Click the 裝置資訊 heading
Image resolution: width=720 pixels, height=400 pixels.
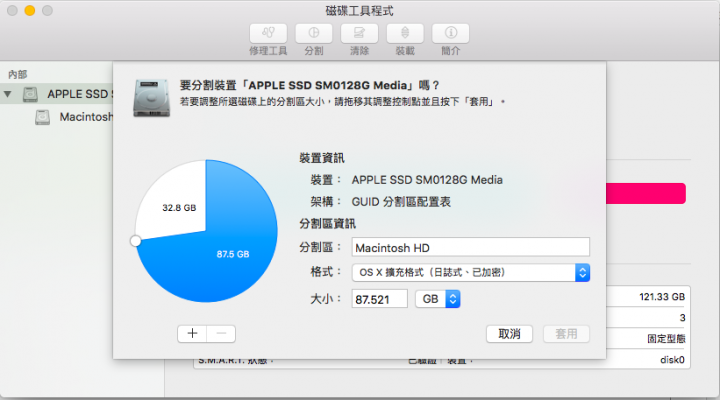pyautogui.click(x=322, y=158)
